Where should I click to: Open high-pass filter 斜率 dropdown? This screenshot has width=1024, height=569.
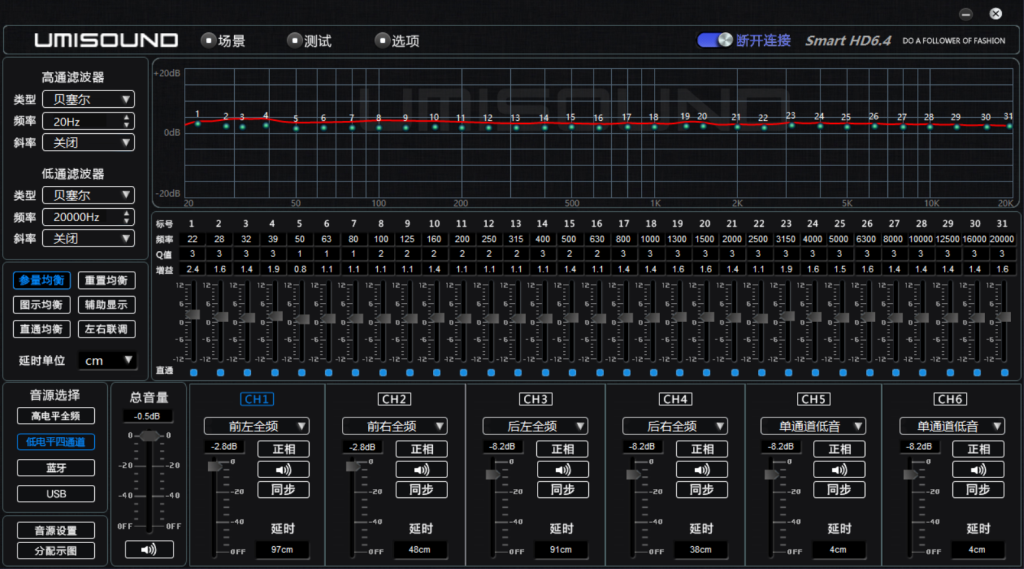pyautogui.click(x=88, y=142)
